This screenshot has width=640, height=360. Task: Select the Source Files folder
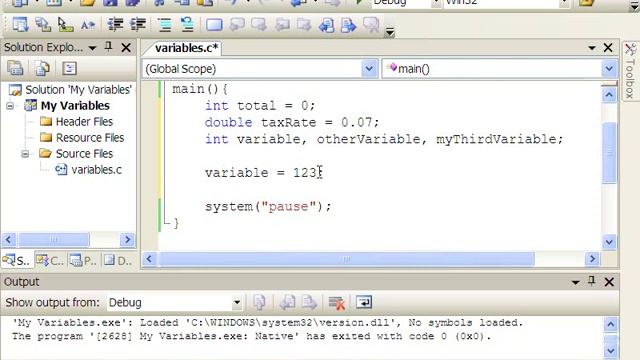pyautogui.click(x=84, y=153)
